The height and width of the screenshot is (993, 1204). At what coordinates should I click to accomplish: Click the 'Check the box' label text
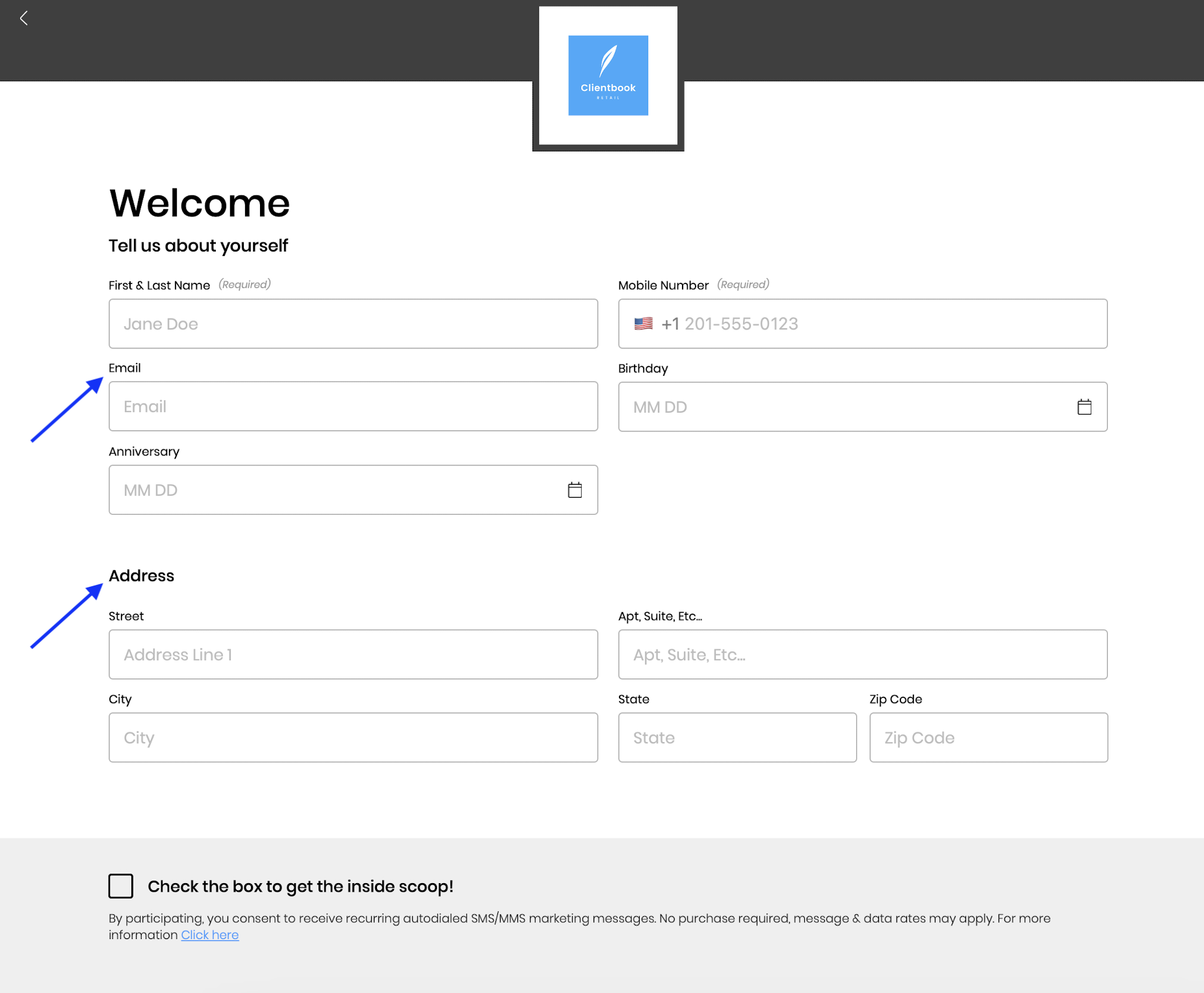coord(300,886)
